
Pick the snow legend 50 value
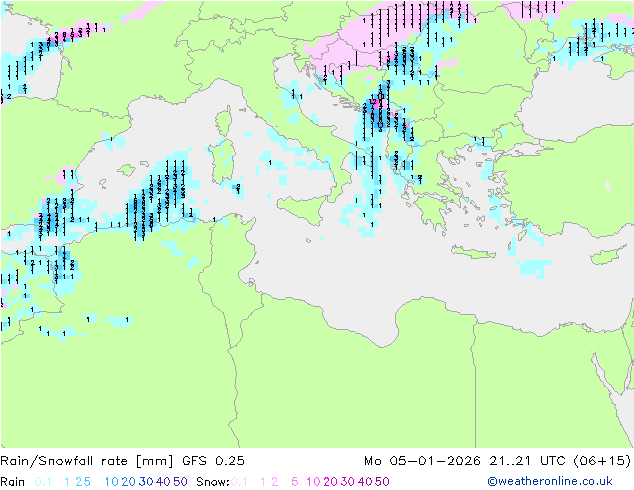coord(382,482)
